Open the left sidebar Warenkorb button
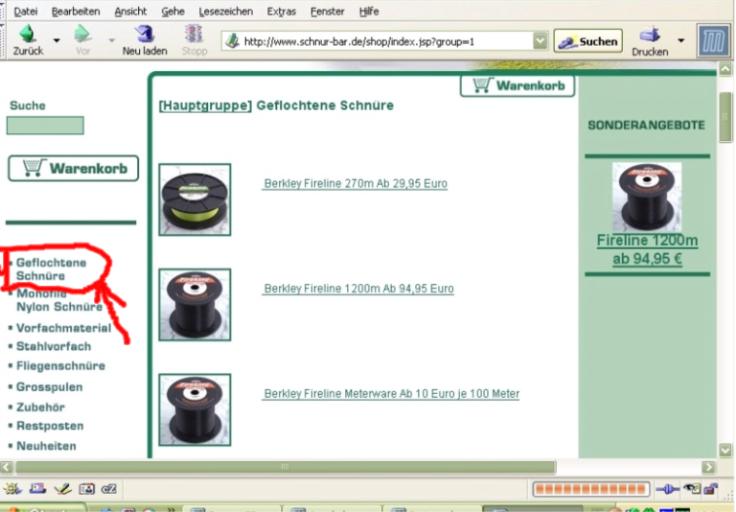736x512 pixels. click(73, 168)
